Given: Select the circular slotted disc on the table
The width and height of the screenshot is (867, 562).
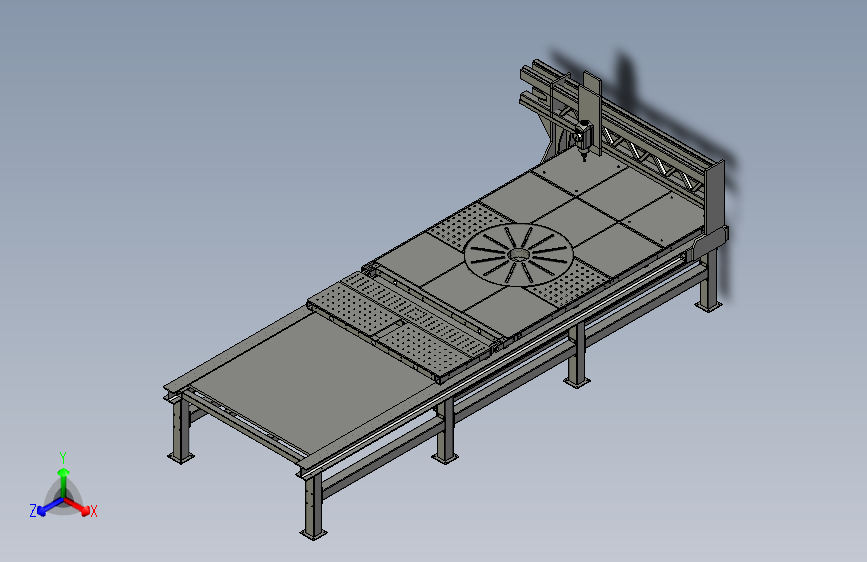Looking at the screenshot, I should pos(519,254).
